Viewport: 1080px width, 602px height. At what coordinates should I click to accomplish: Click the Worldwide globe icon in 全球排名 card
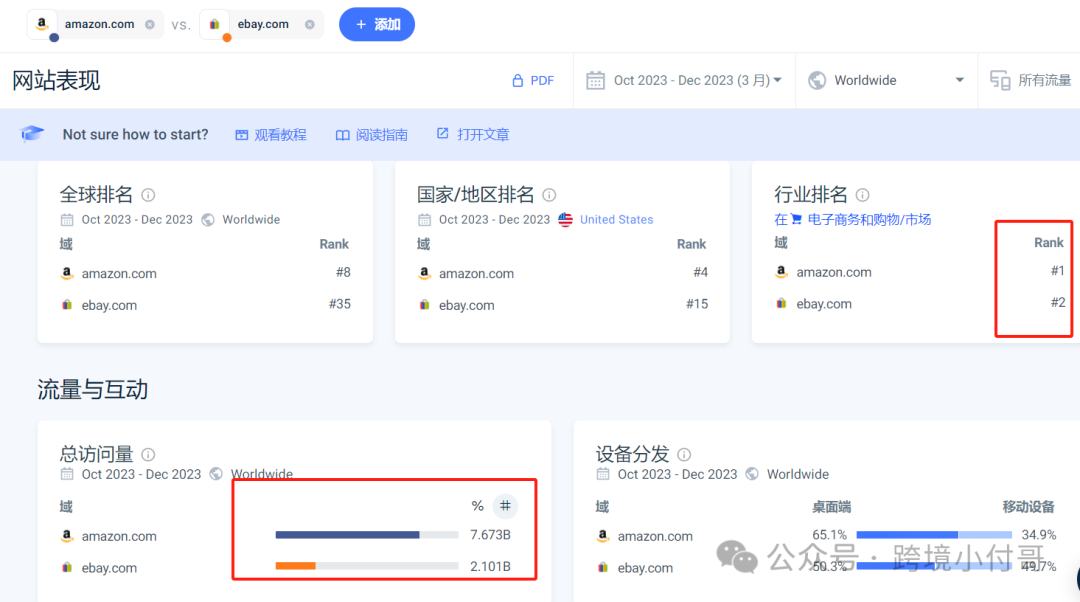click(x=207, y=219)
